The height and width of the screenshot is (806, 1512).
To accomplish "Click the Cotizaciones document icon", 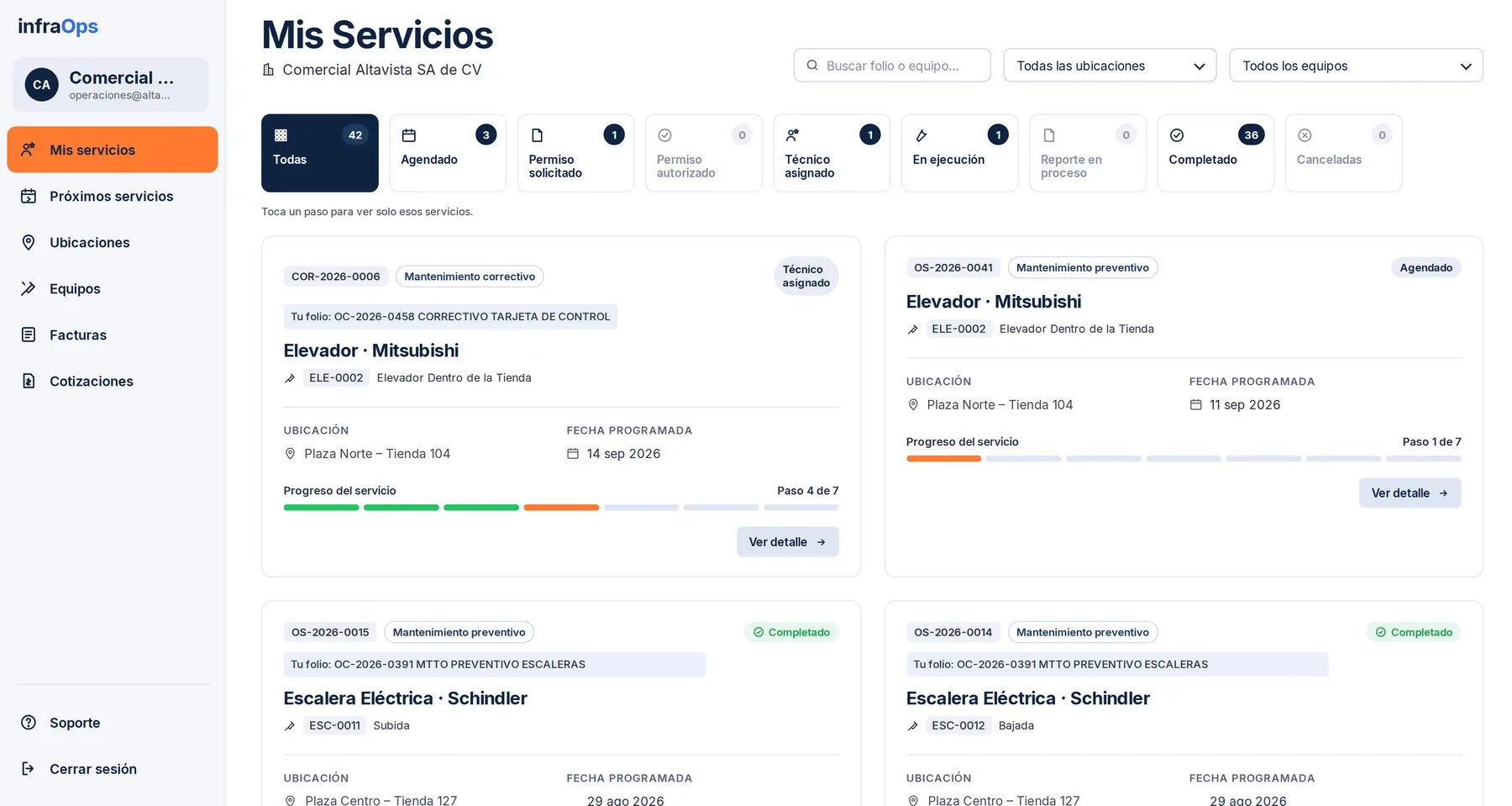I will (x=29, y=381).
